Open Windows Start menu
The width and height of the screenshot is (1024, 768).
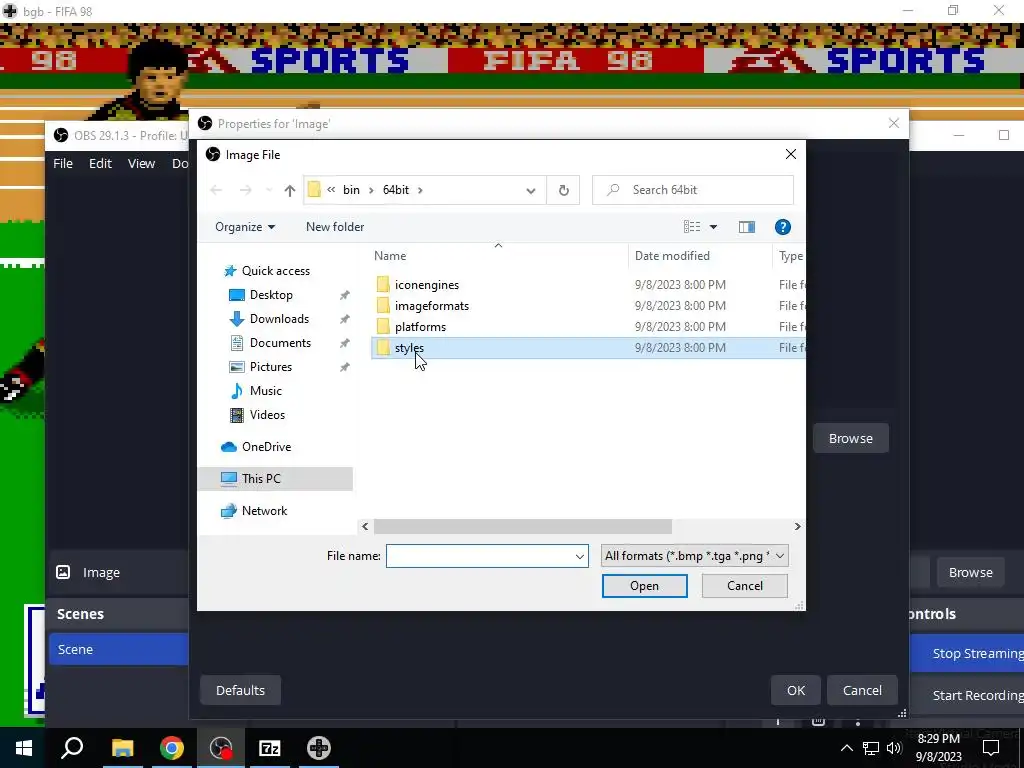pyautogui.click(x=24, y=748)
